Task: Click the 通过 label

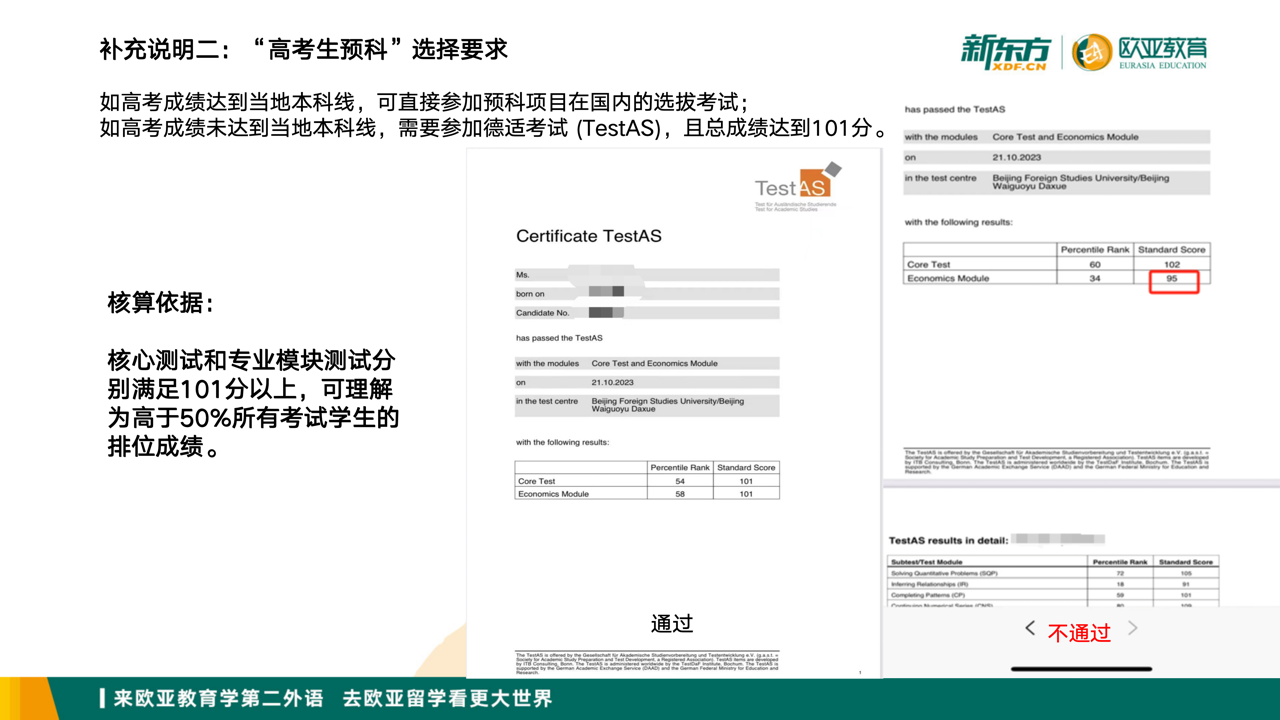Action: click(x=672, y=623)
